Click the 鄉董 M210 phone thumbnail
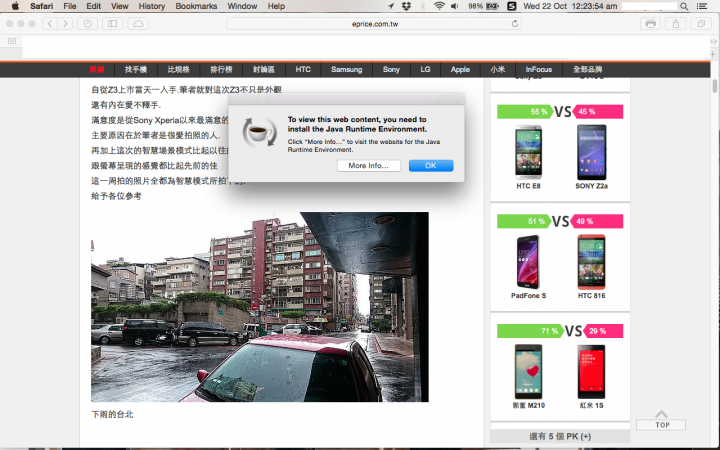This screenshot has width=720, height=450. [x=528, y=371]
